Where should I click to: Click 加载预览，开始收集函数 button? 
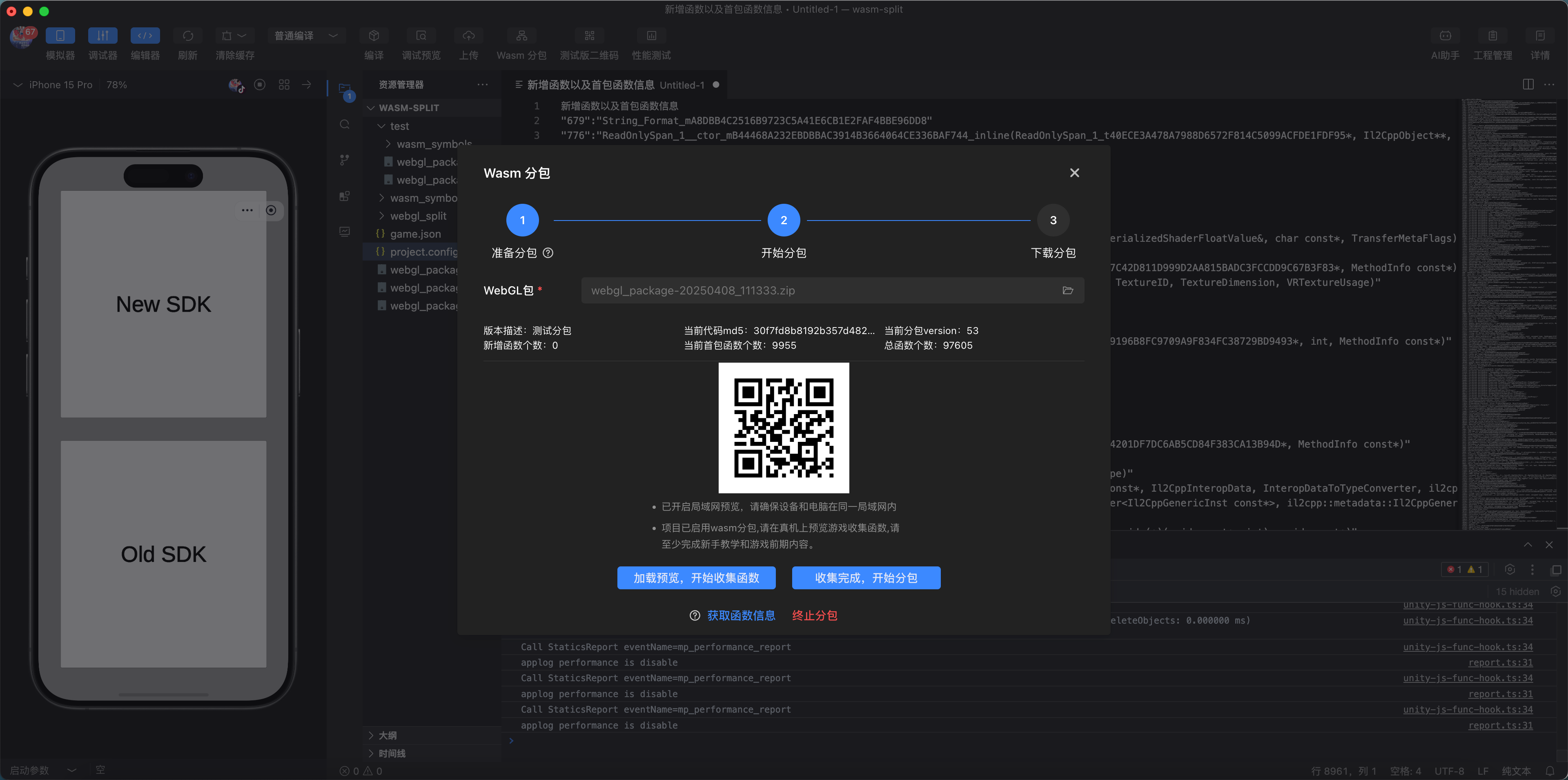pyautogui.click(x=696, y=578)
